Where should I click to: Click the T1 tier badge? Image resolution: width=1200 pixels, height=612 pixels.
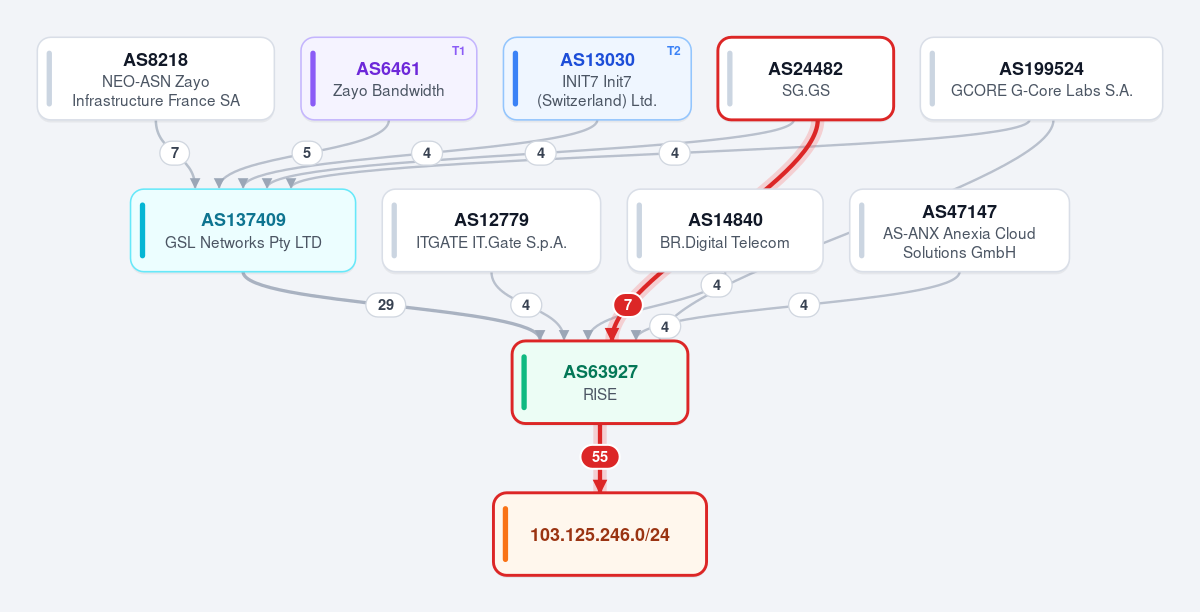[458, 51]
